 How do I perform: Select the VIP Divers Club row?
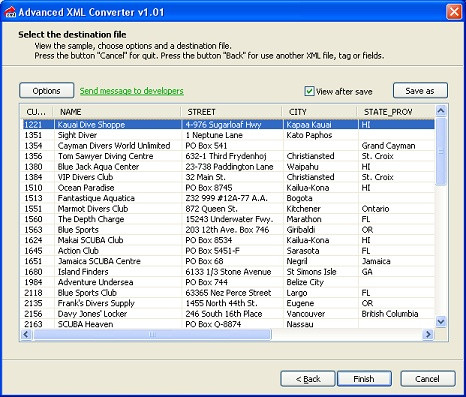(x=228, y=177)
